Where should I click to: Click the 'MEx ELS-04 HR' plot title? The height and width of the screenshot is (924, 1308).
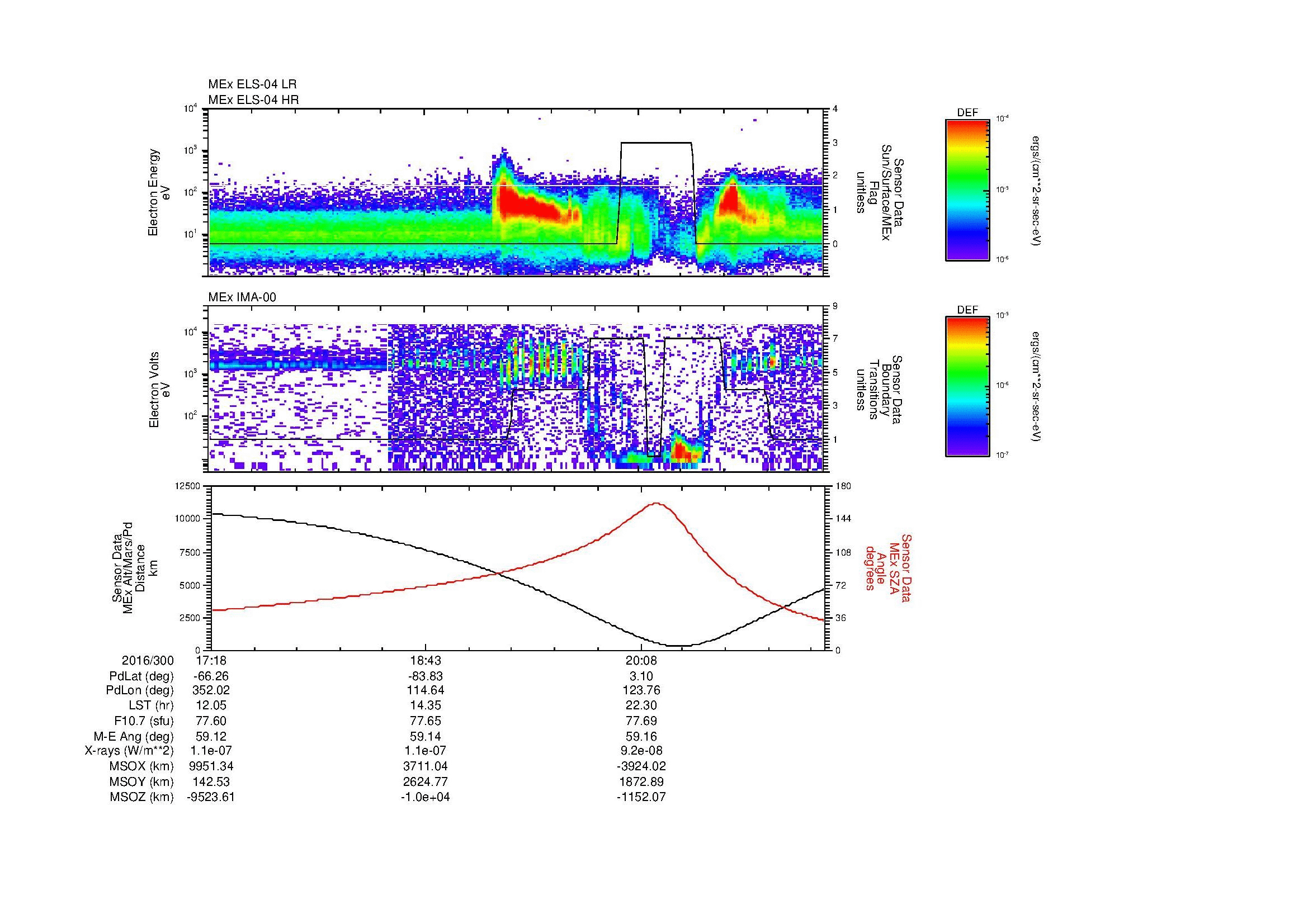[x=253, y=99]
